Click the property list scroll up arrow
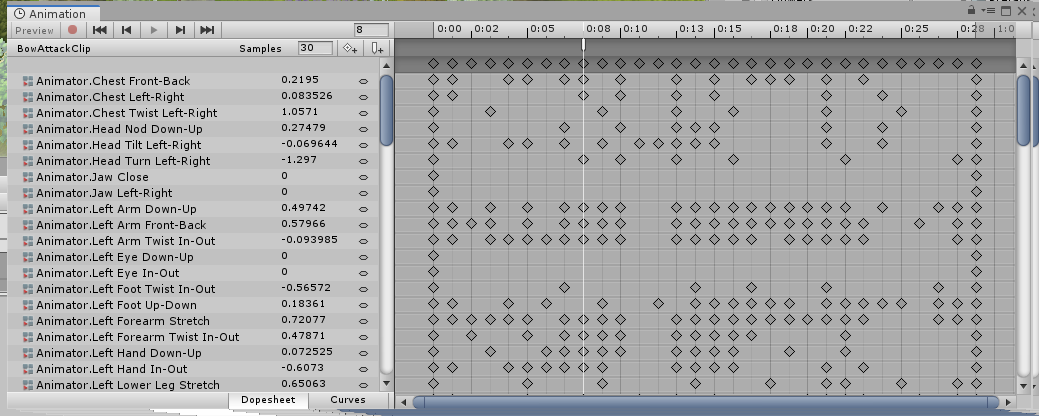 [386, 64]
